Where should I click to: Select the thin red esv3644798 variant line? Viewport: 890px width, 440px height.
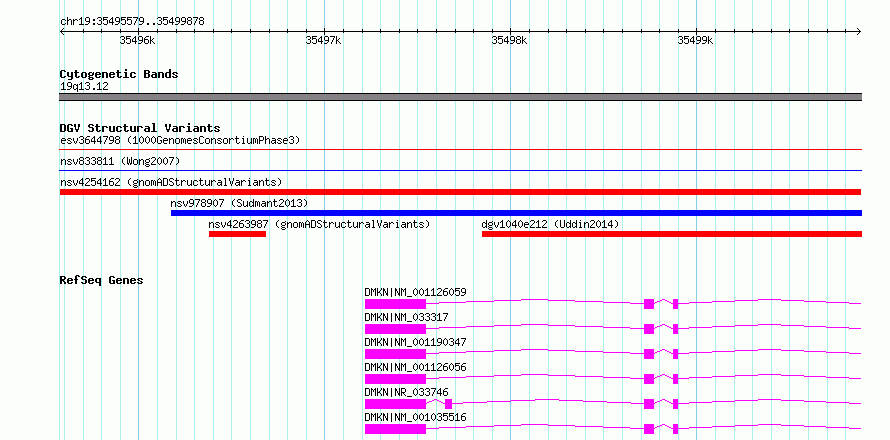[x=461, y=150]
